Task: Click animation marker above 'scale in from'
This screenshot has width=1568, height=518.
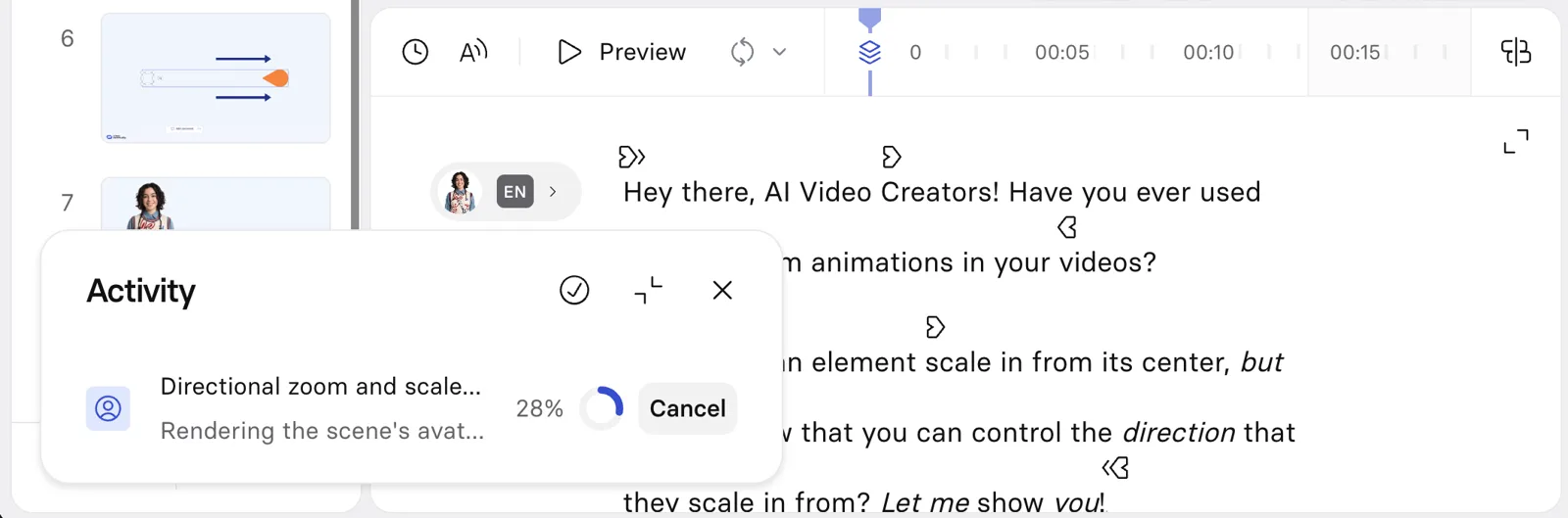Action: coord(935,327)
